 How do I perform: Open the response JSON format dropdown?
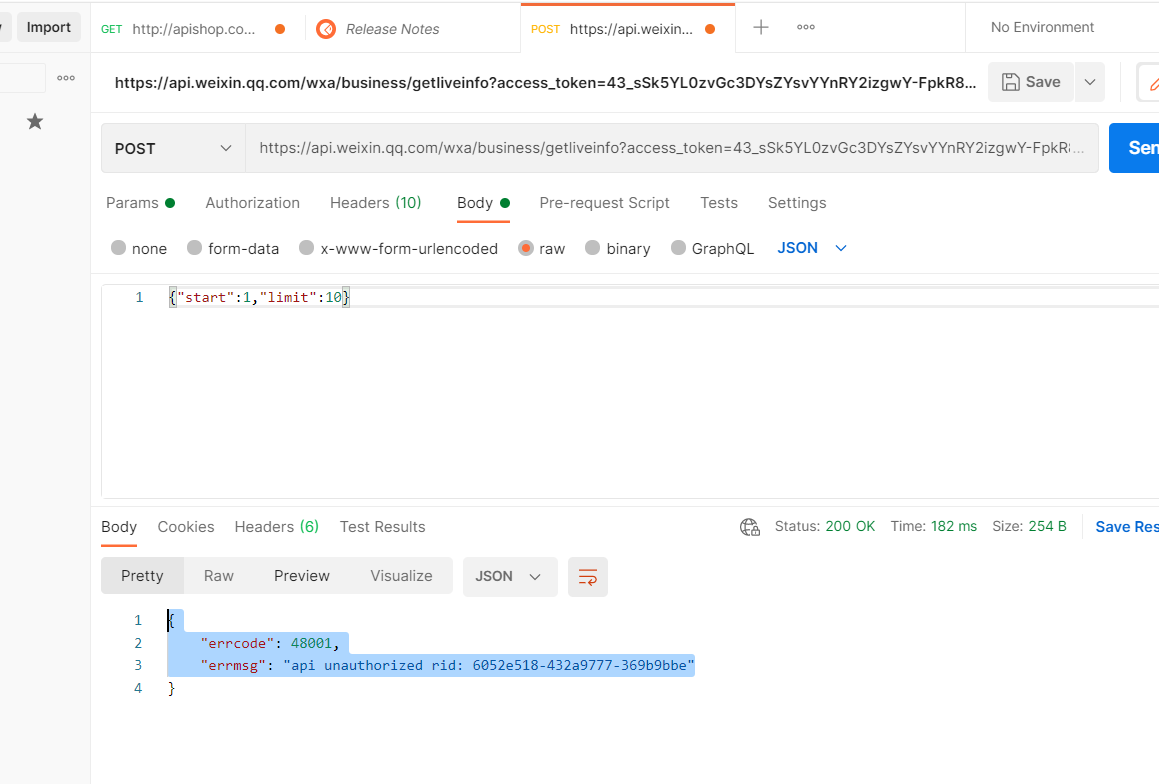[x=510, y=576]
